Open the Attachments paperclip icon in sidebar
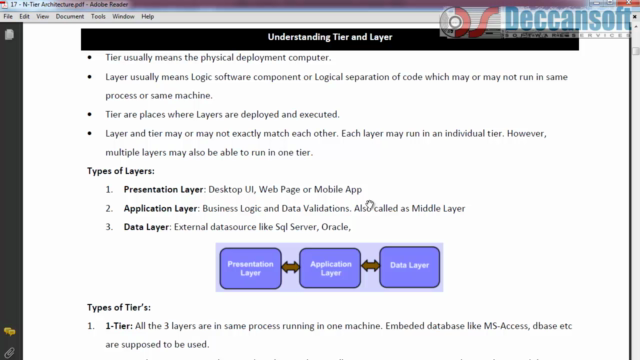This screenshot has width=640, height=360. tap(9, 352)
